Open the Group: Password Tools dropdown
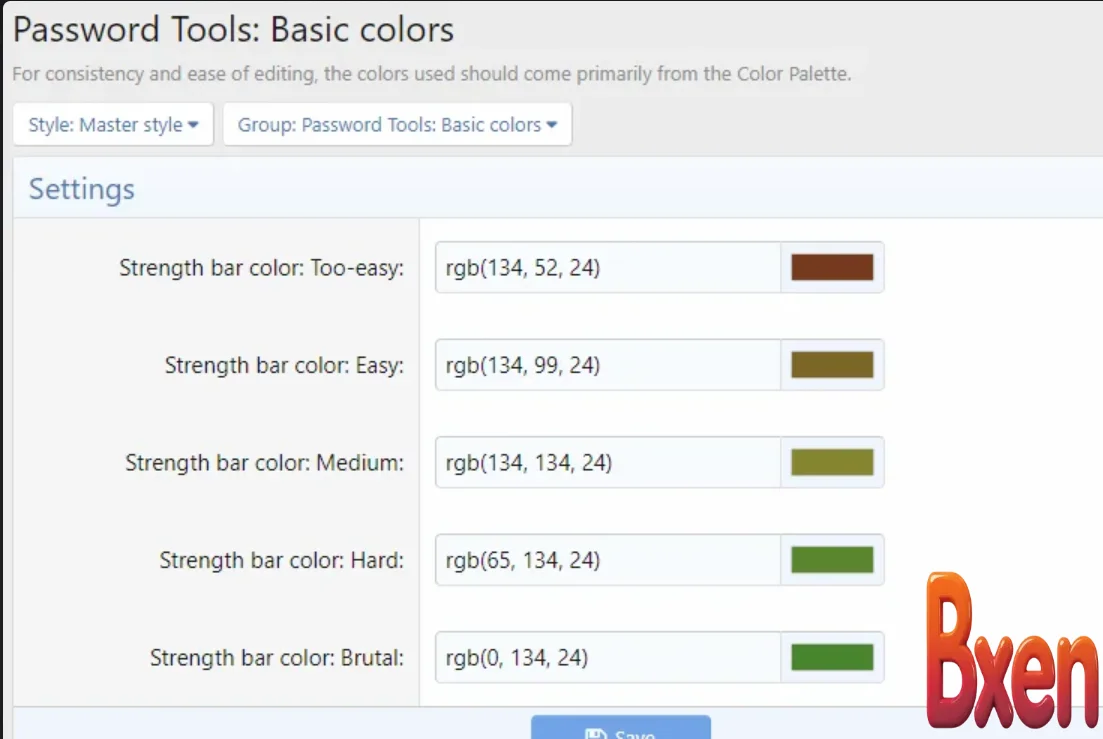 [x=397, y=125]
